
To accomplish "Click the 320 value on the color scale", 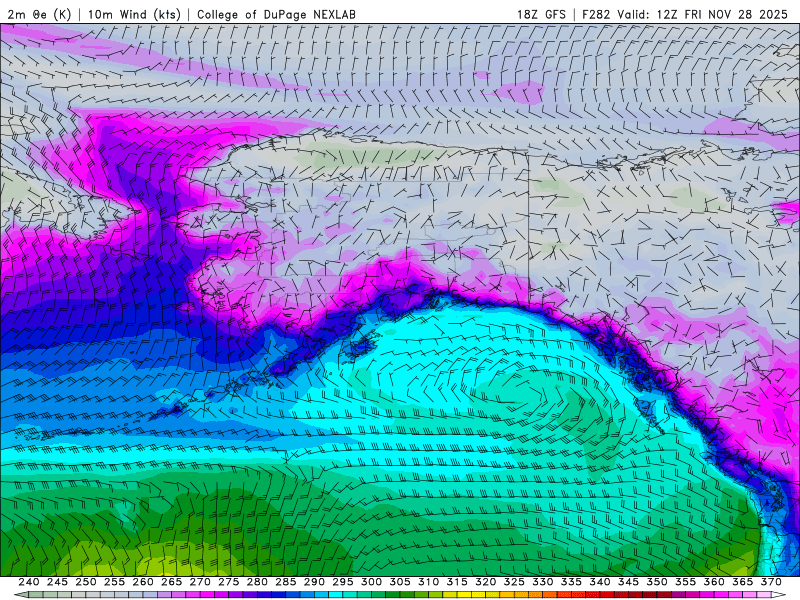I will coord(486,582).
